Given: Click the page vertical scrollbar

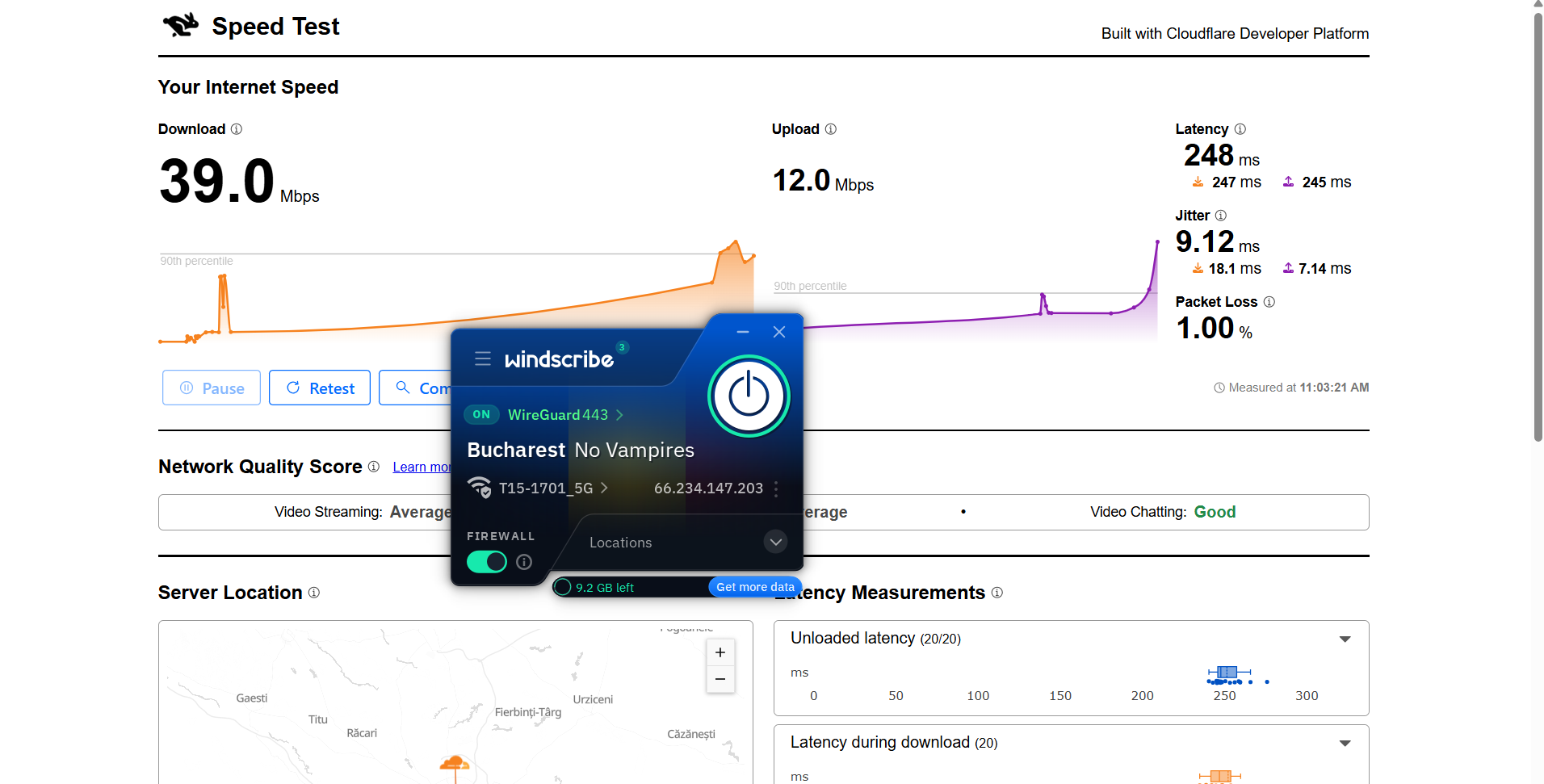Looking at the screenshot, I should point(1538,226).
